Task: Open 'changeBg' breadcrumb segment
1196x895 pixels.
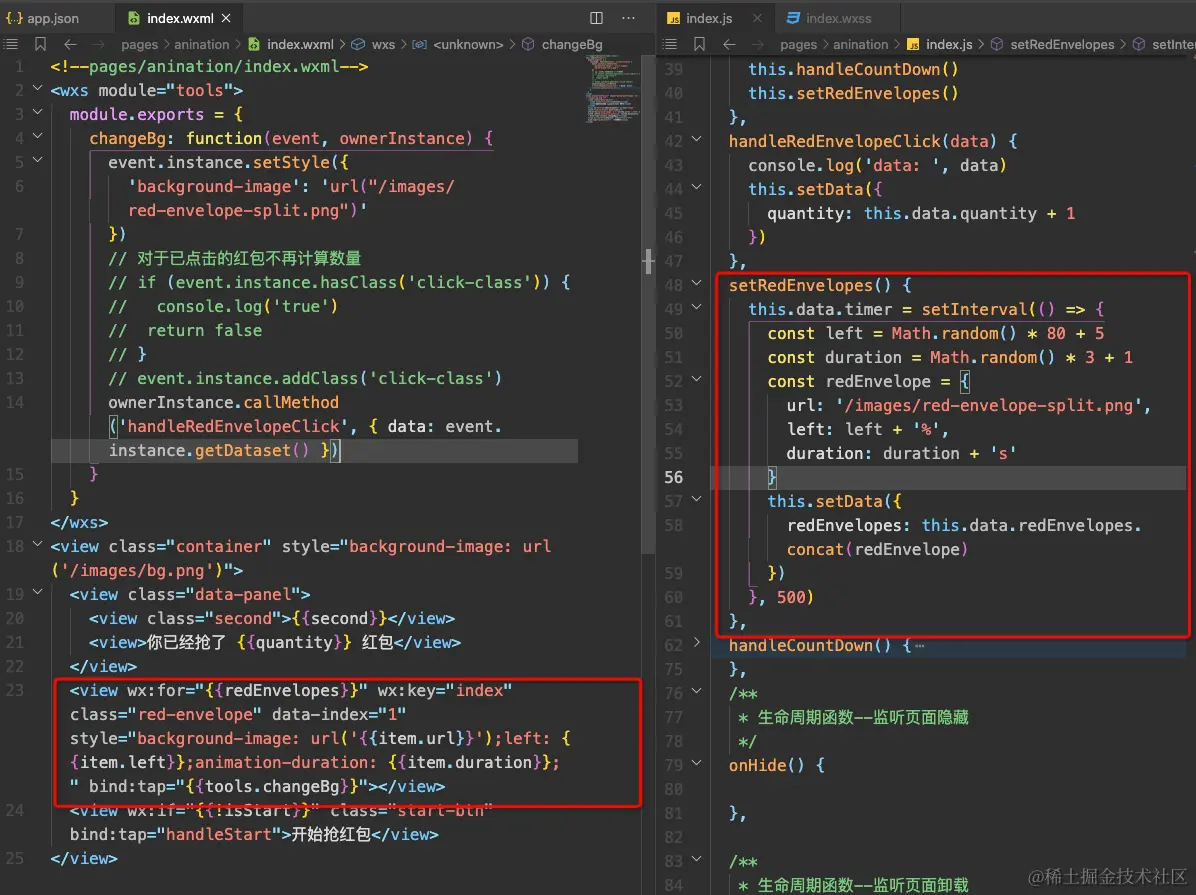Action: tap(572, 44)
